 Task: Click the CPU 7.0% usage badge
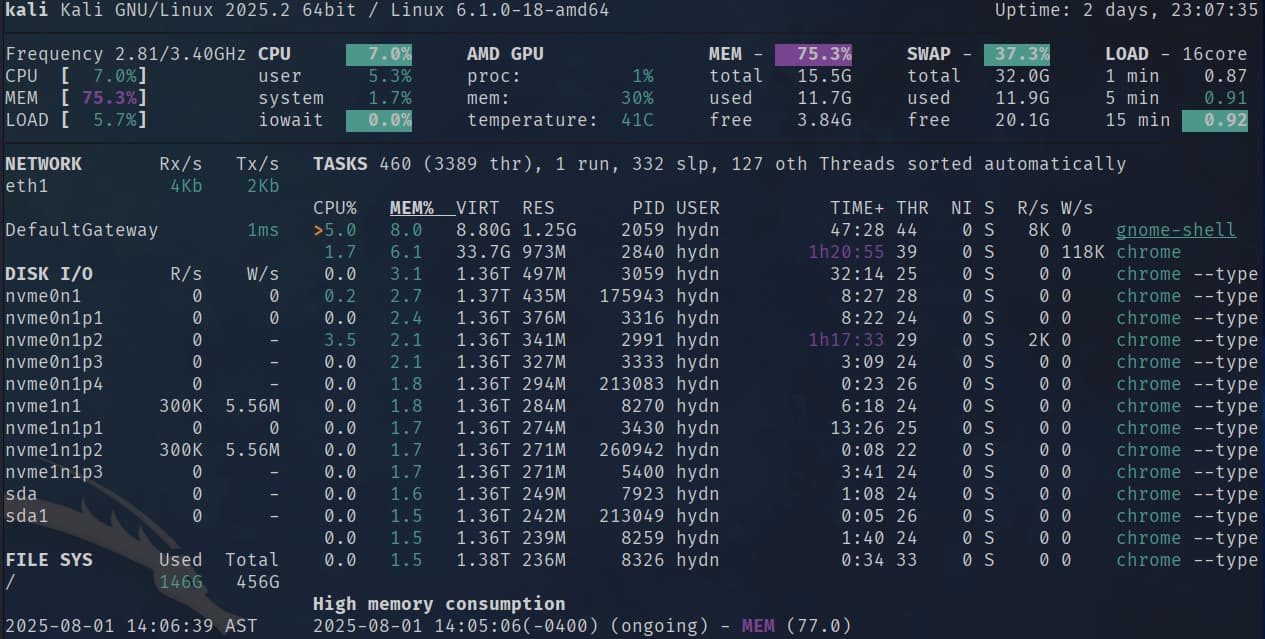(378, 54)
